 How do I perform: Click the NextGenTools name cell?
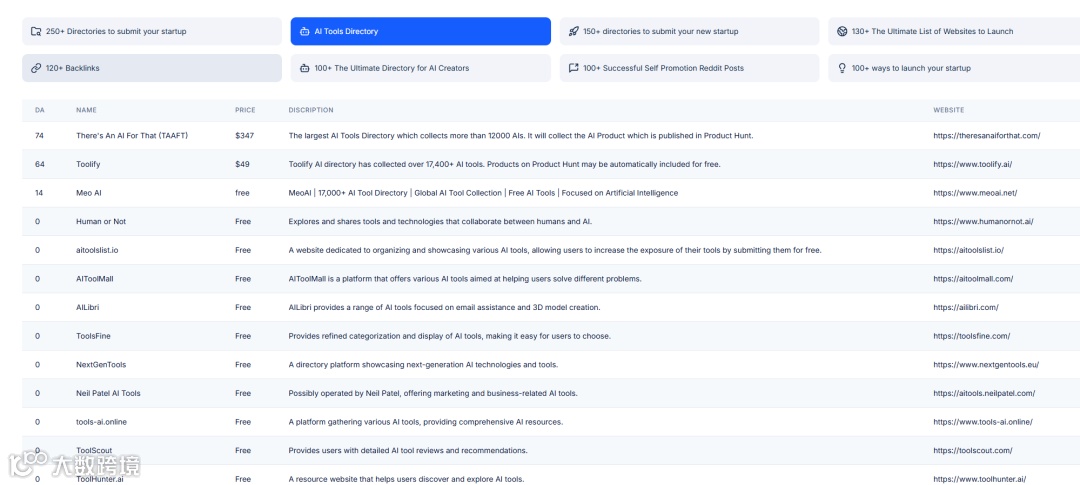(101, 364)
